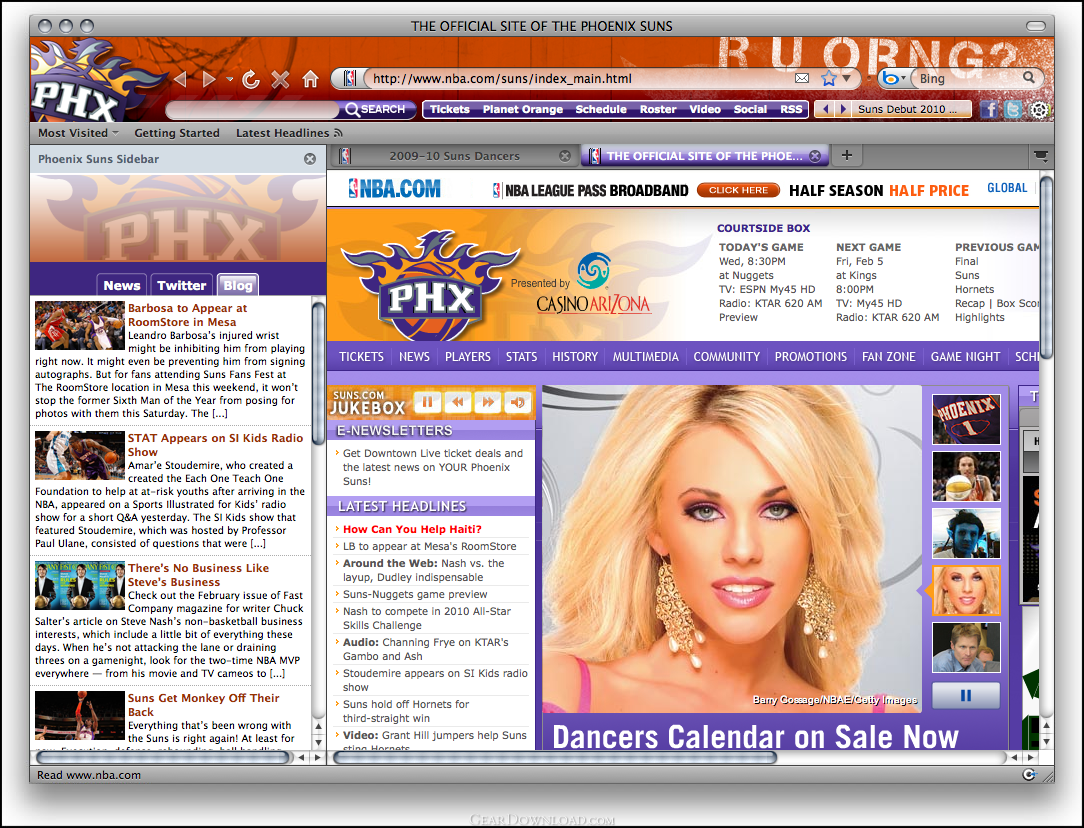The width and height of the screenshot is (1084, 828).
Task: Toggle the Jukebox volume speaker
Action: pyautogui.click(x=518, y=402)
